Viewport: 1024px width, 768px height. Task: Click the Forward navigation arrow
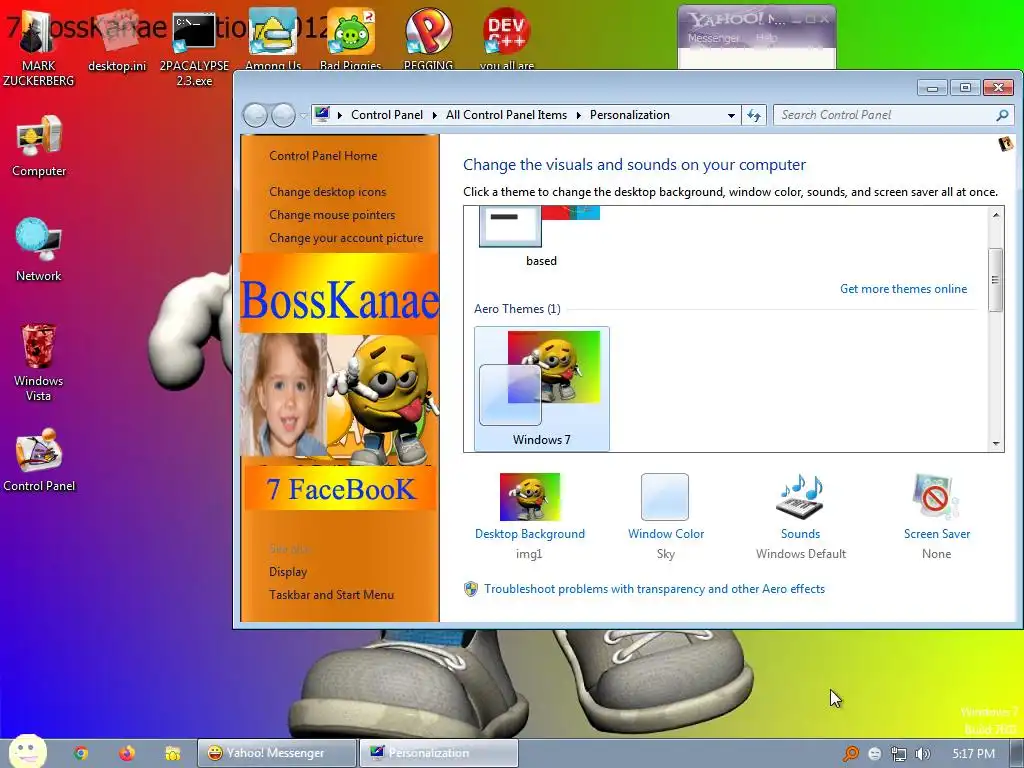coord(283,116)
